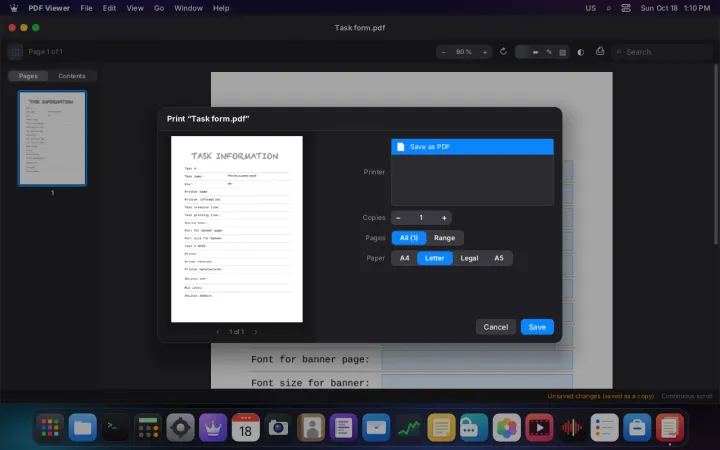Image resolution: width=720 pixels, height=450 pixels.
Task: Open the stocks chart app in dock
Action: pos(409,428)
